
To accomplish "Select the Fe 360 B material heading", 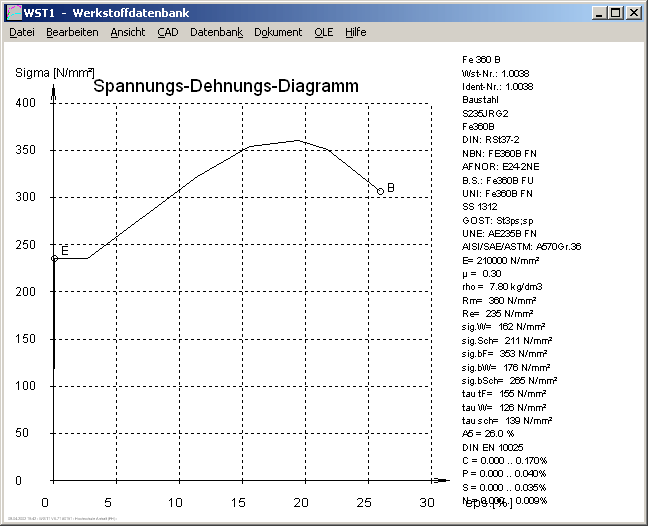I will tap(481, 59).
